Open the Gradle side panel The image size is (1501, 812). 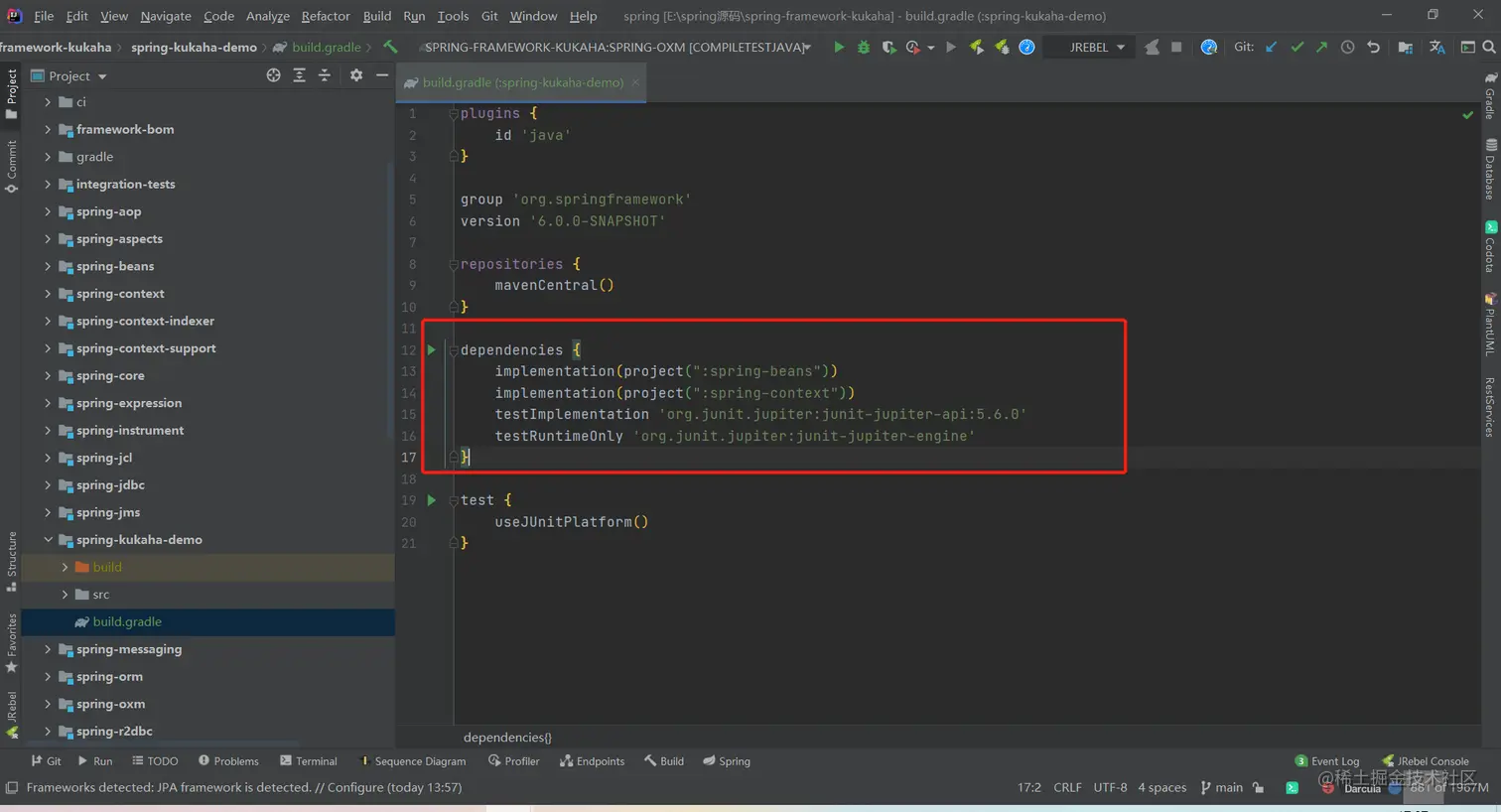(x=1490, y=94)
